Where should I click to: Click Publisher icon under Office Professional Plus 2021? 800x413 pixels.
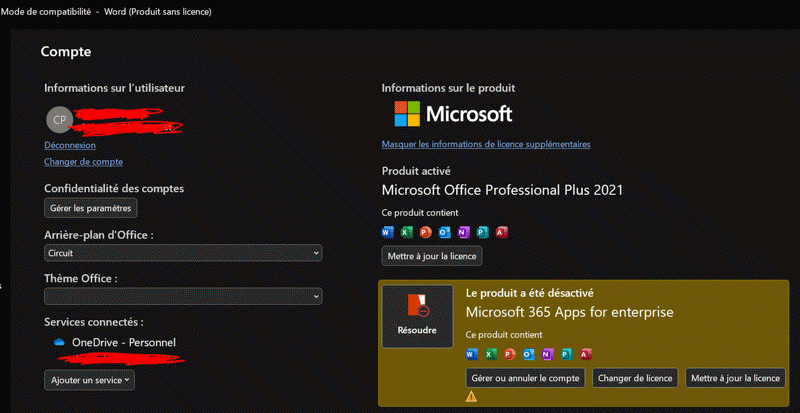click(483, 233)
